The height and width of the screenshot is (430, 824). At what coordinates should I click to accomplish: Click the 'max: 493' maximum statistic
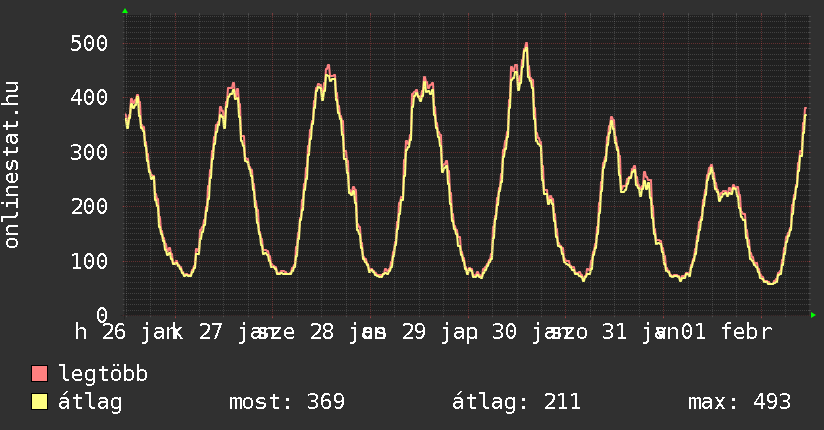(739, 402)
